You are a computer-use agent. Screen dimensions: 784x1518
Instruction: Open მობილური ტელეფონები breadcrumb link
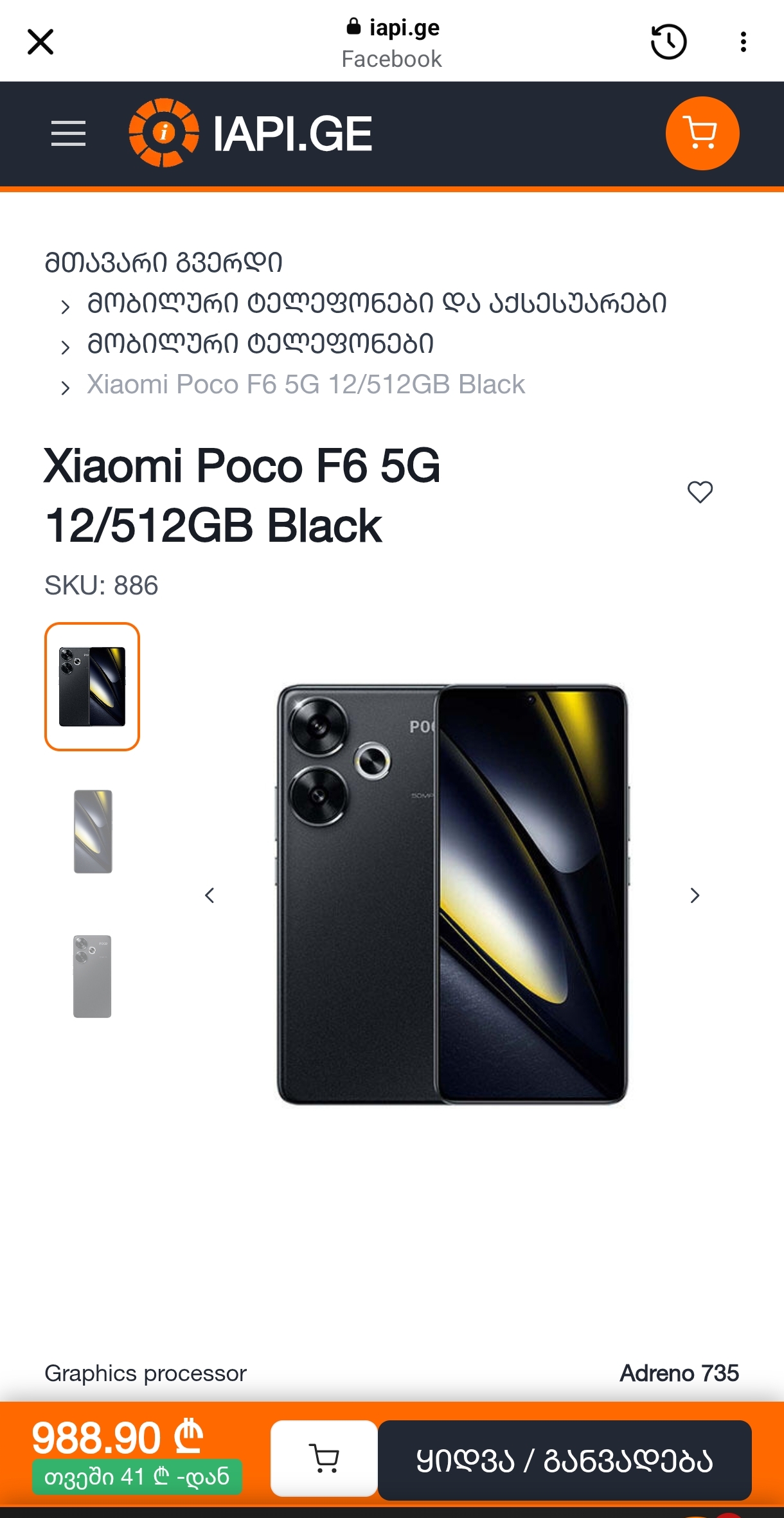click(x=260, y=344)
